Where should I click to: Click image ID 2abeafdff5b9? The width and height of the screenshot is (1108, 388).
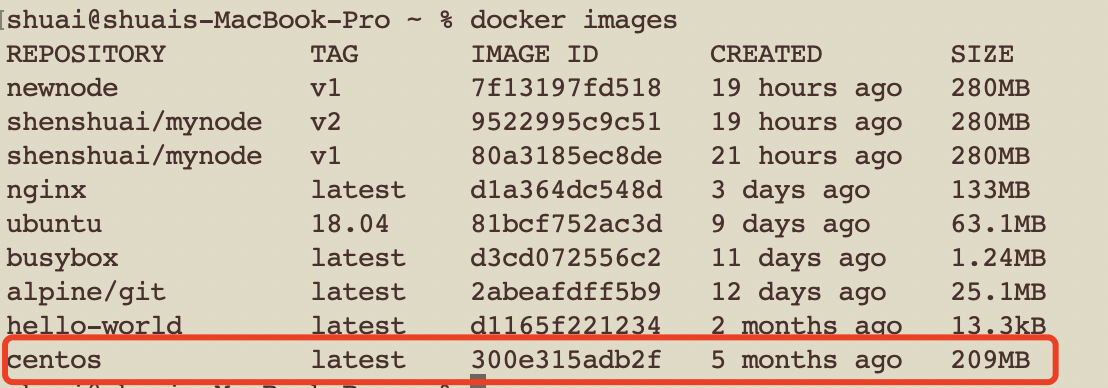567,292
